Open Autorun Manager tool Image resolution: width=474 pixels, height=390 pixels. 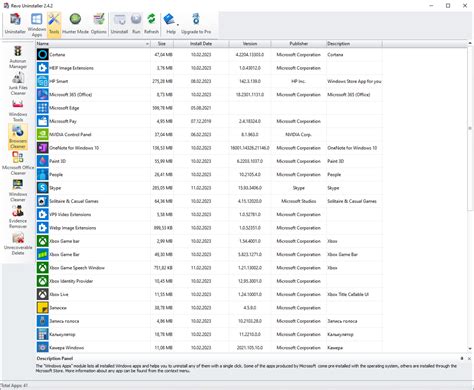click(x=18, y=57)
